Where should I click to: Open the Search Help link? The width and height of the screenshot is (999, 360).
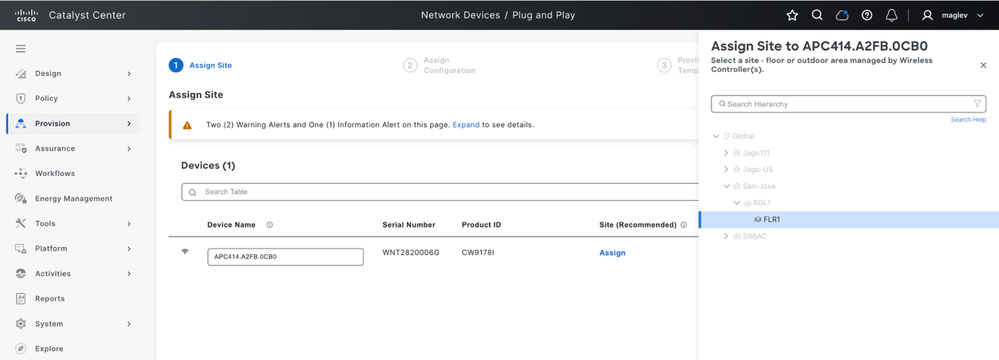pyautogui.click(x=968, y=120)
